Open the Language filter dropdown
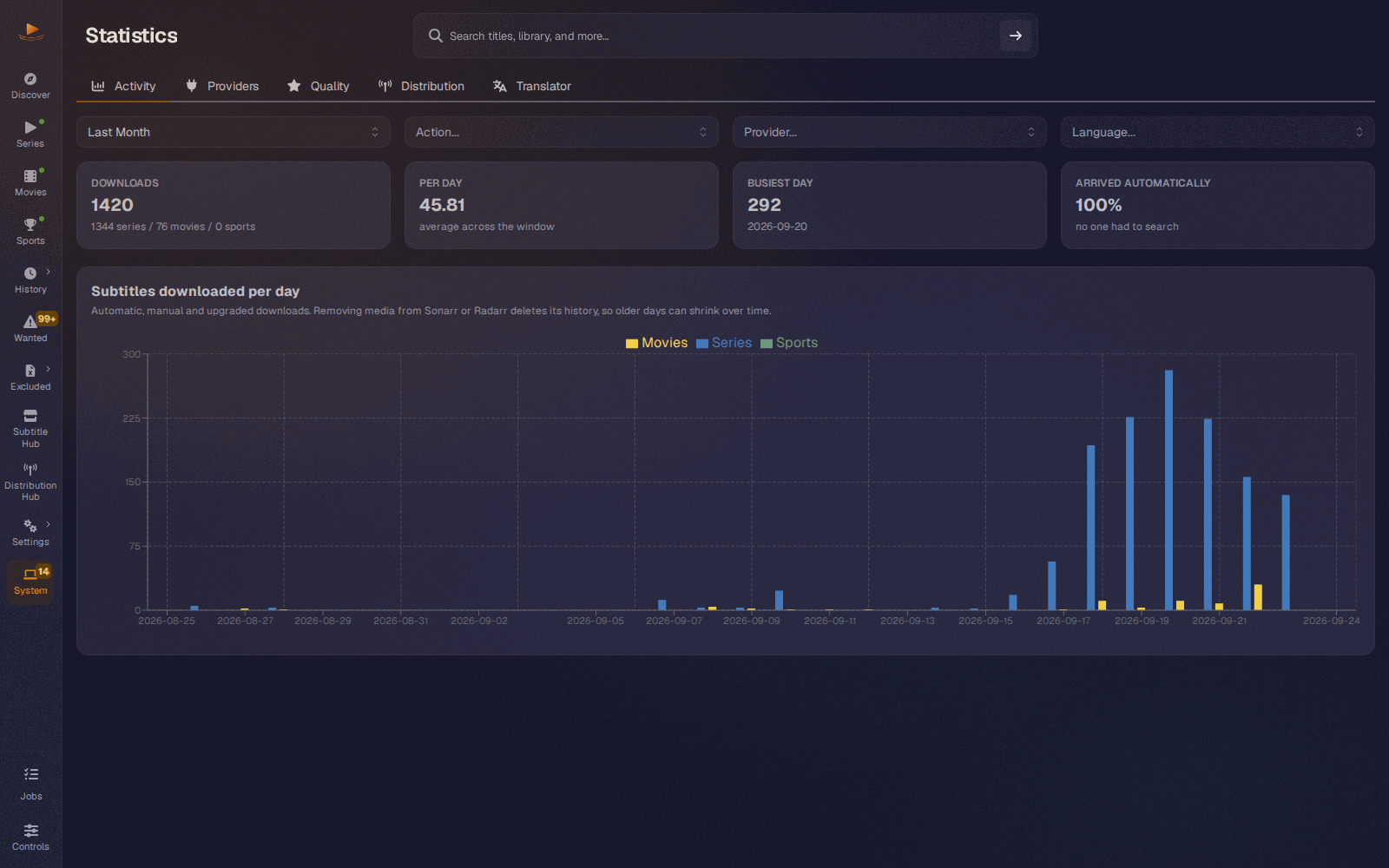The width and height of the screenshot is (1389, 868). (1218, 132)
